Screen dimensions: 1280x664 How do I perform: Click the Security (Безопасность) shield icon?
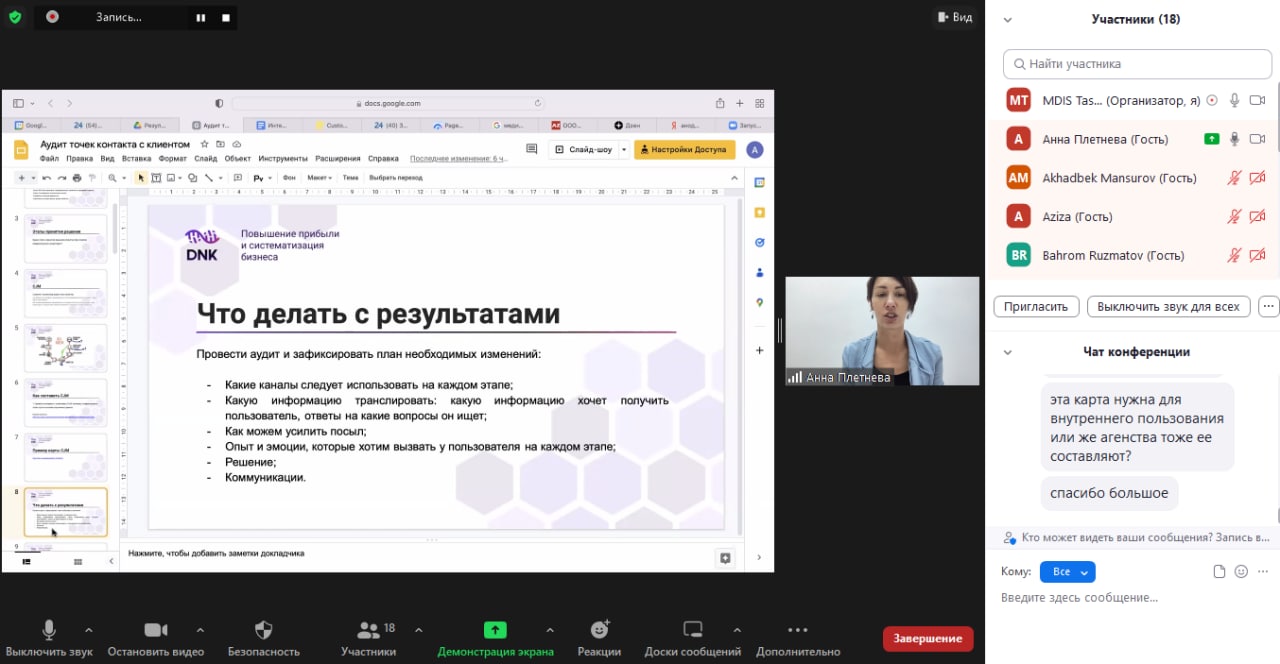(x=264, y=630)
